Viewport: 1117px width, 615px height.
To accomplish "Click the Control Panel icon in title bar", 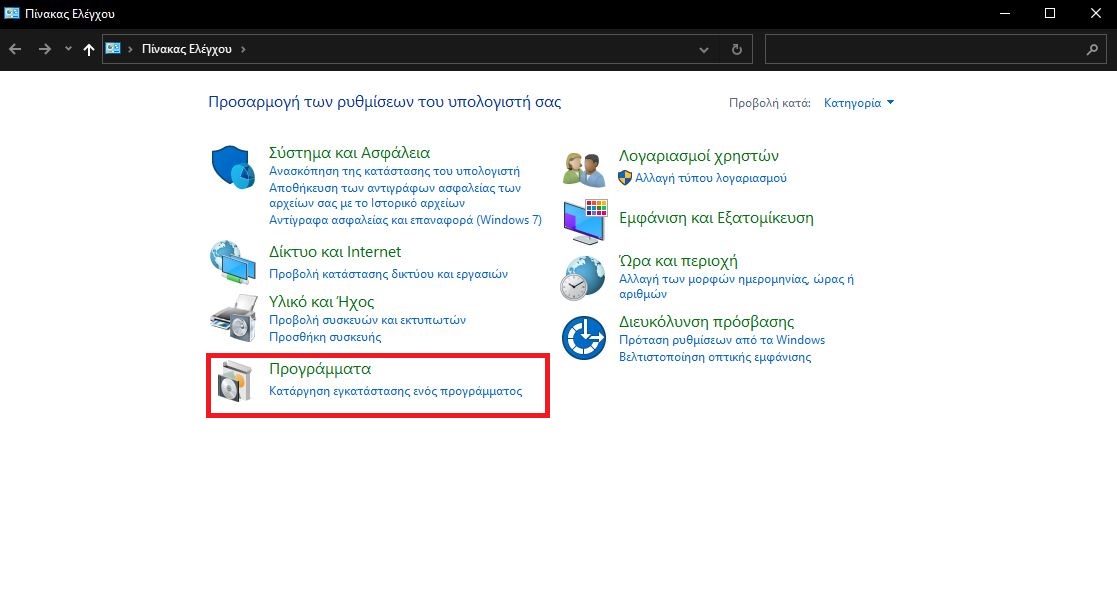I will pos(11,13).
